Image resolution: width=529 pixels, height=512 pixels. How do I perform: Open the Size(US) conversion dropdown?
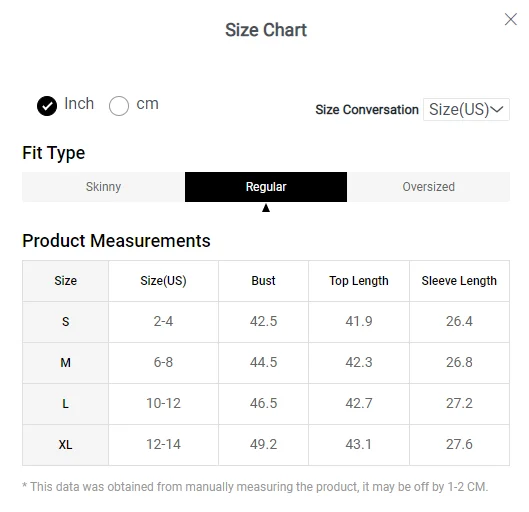466,109
